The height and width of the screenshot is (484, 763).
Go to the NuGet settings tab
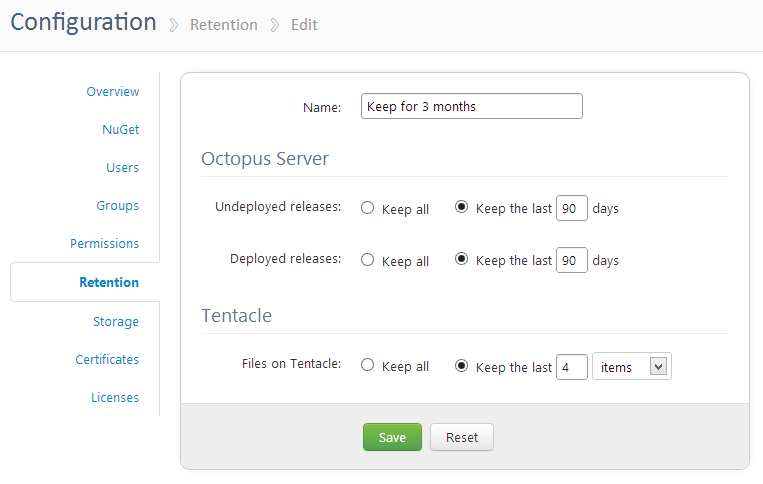click(x=120, y=130)
